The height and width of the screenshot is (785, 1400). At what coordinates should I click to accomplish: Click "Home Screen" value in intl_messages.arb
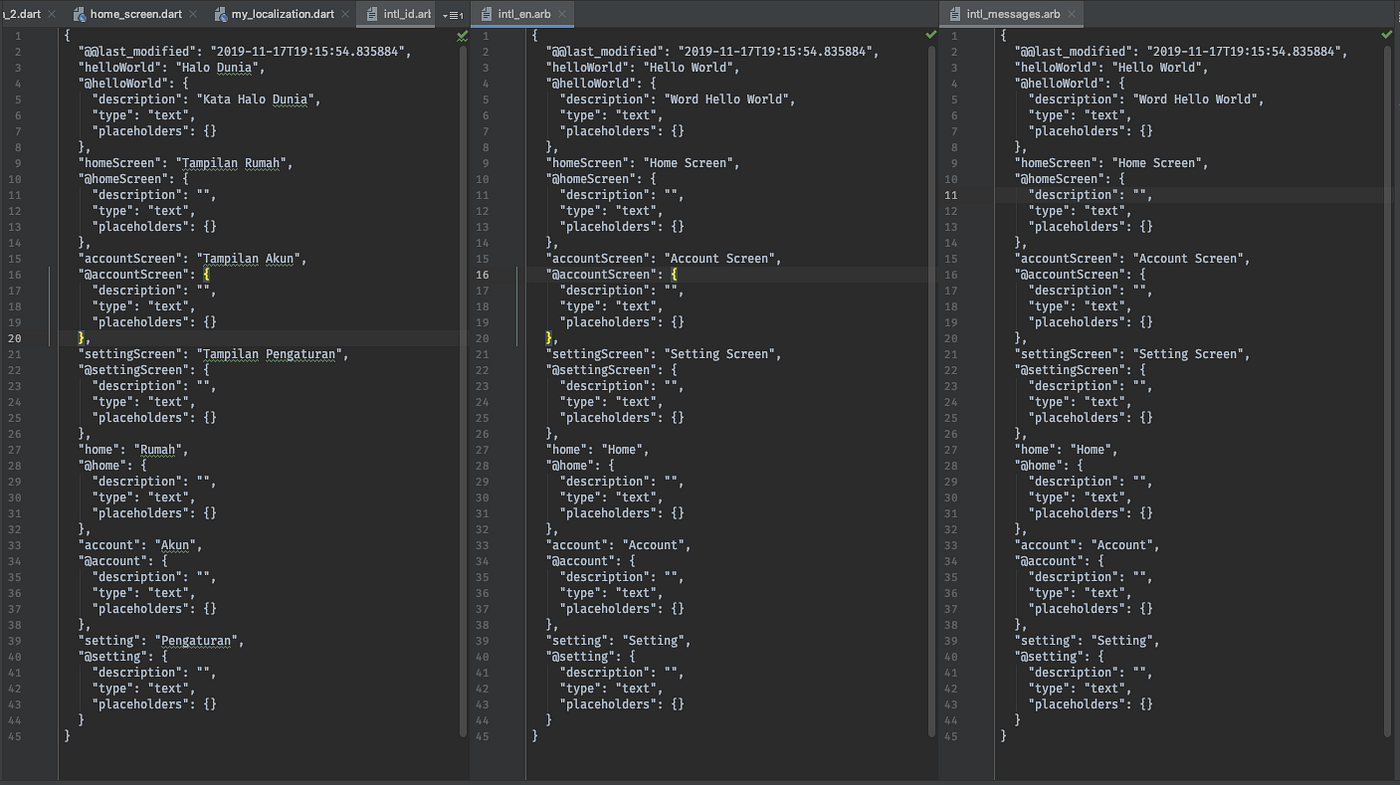[x=1159, y=163]
